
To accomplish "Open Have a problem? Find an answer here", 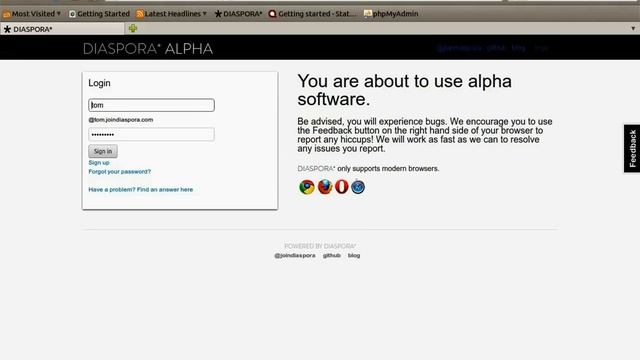I will [141, 189].
